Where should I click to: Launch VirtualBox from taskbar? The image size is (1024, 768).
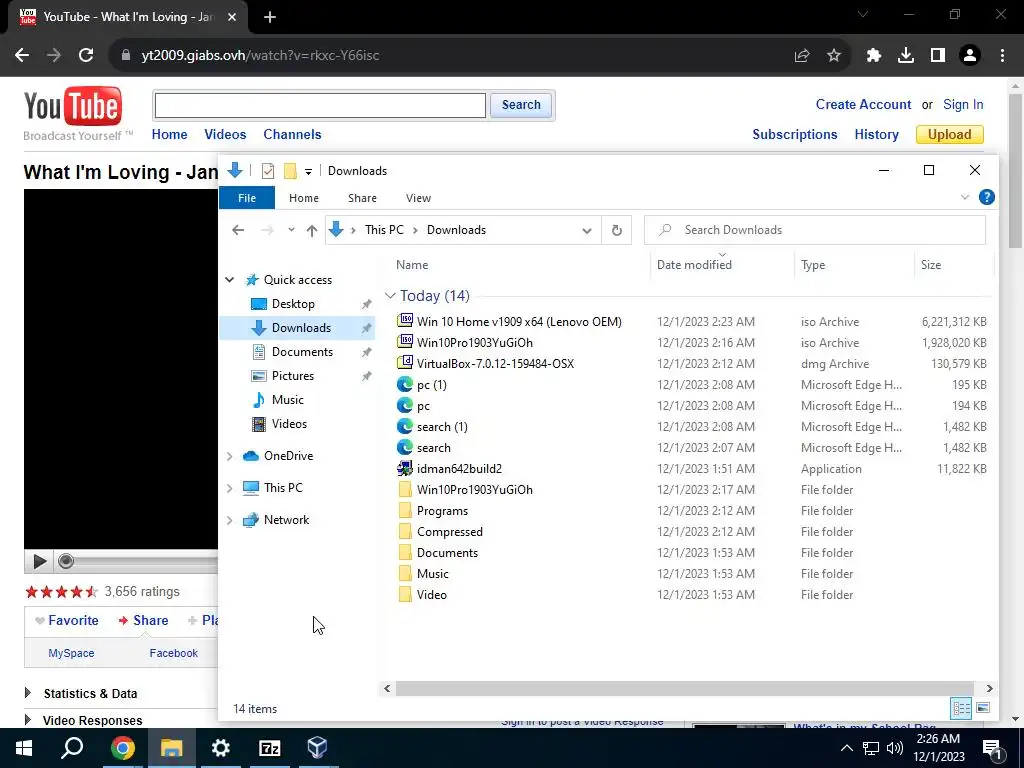click(x=317, y=748)
